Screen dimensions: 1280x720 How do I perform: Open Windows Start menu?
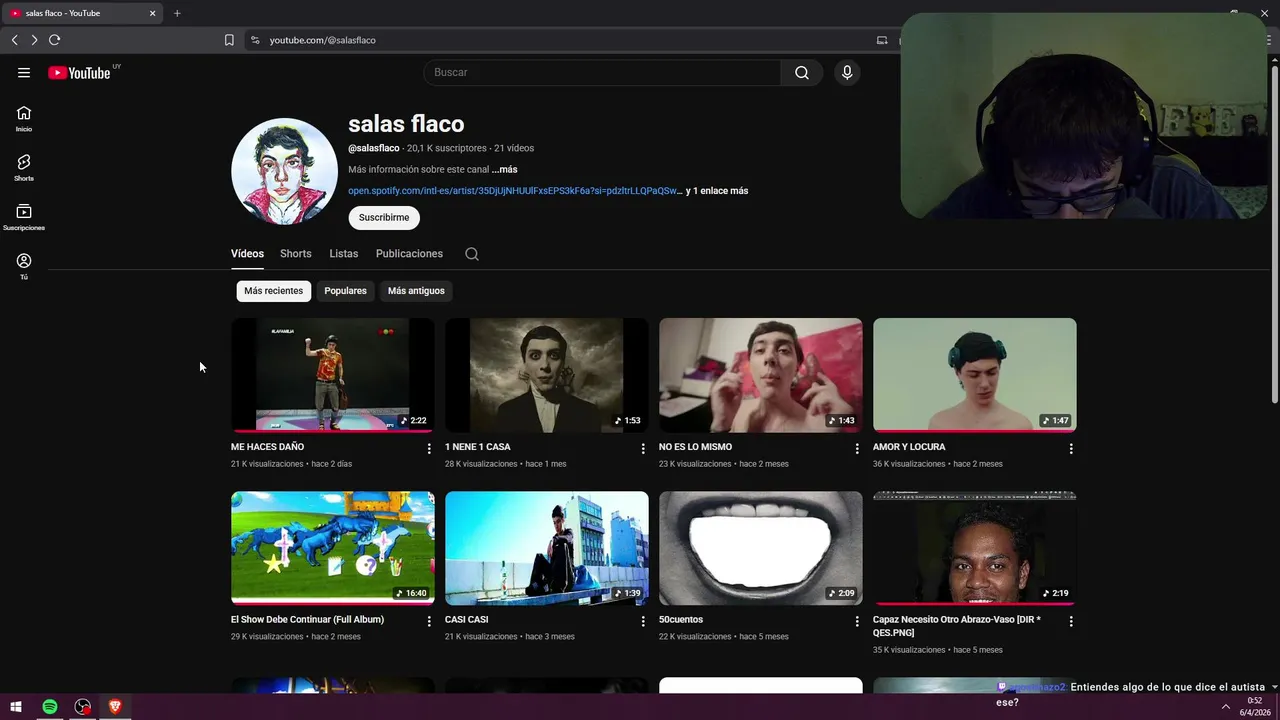16,707
